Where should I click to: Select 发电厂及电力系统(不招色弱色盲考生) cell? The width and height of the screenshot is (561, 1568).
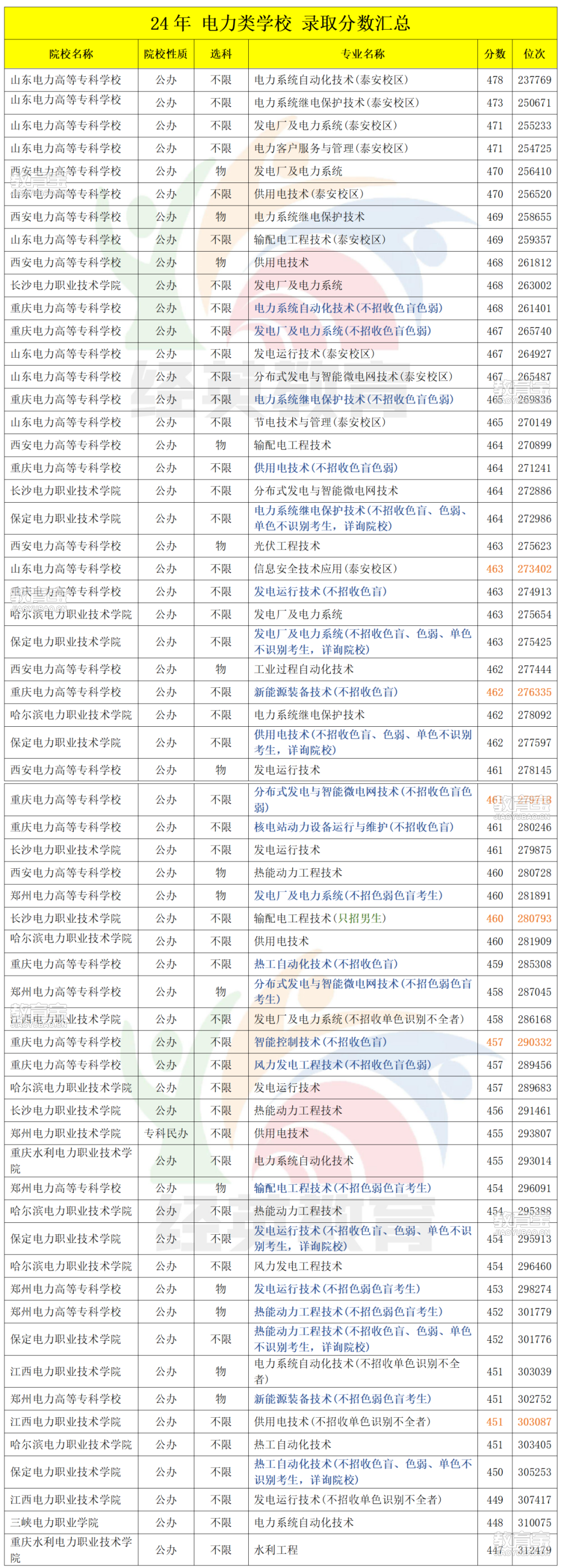click(348, 895)
